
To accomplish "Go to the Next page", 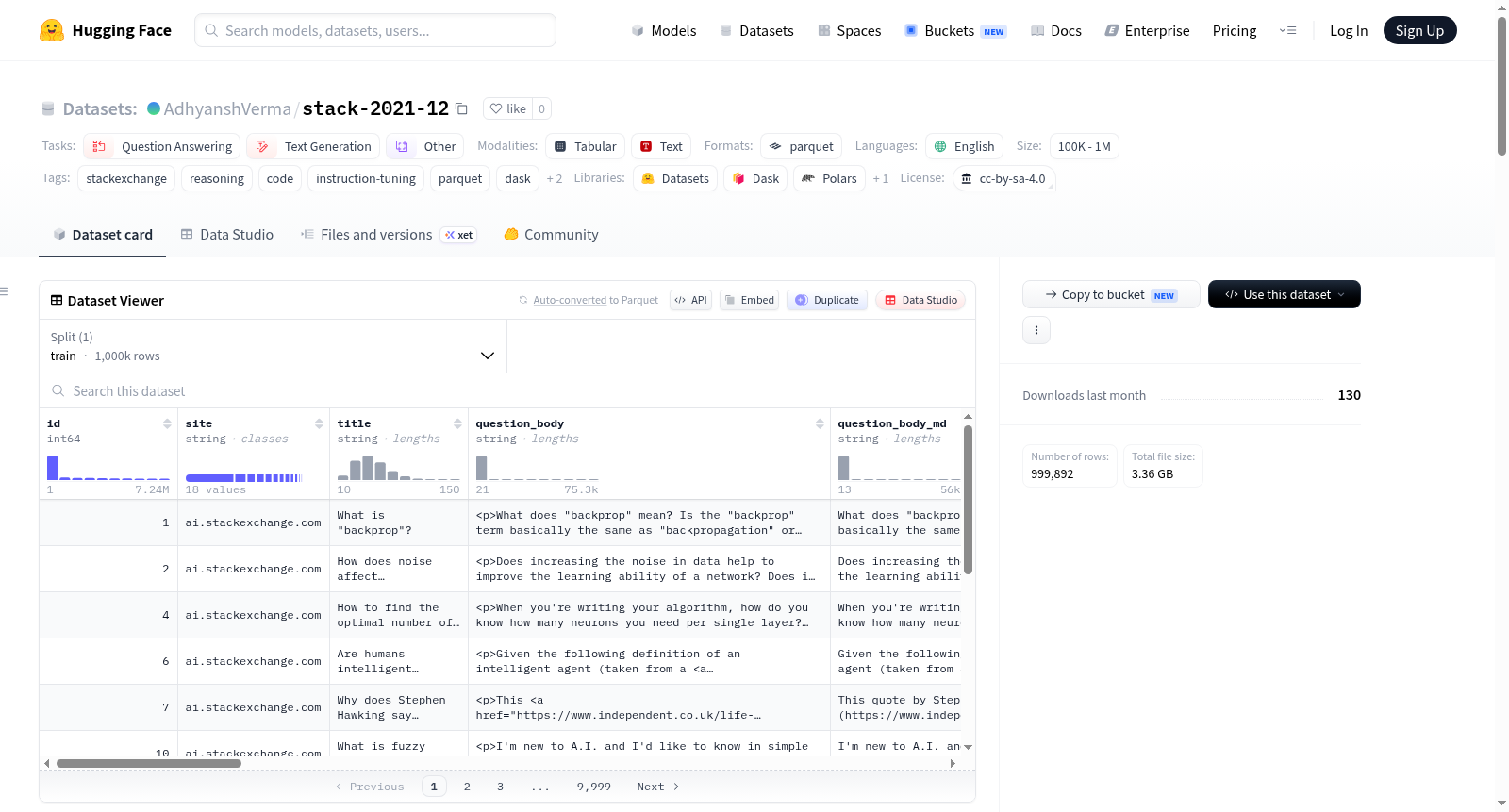I will pos(658,787).
